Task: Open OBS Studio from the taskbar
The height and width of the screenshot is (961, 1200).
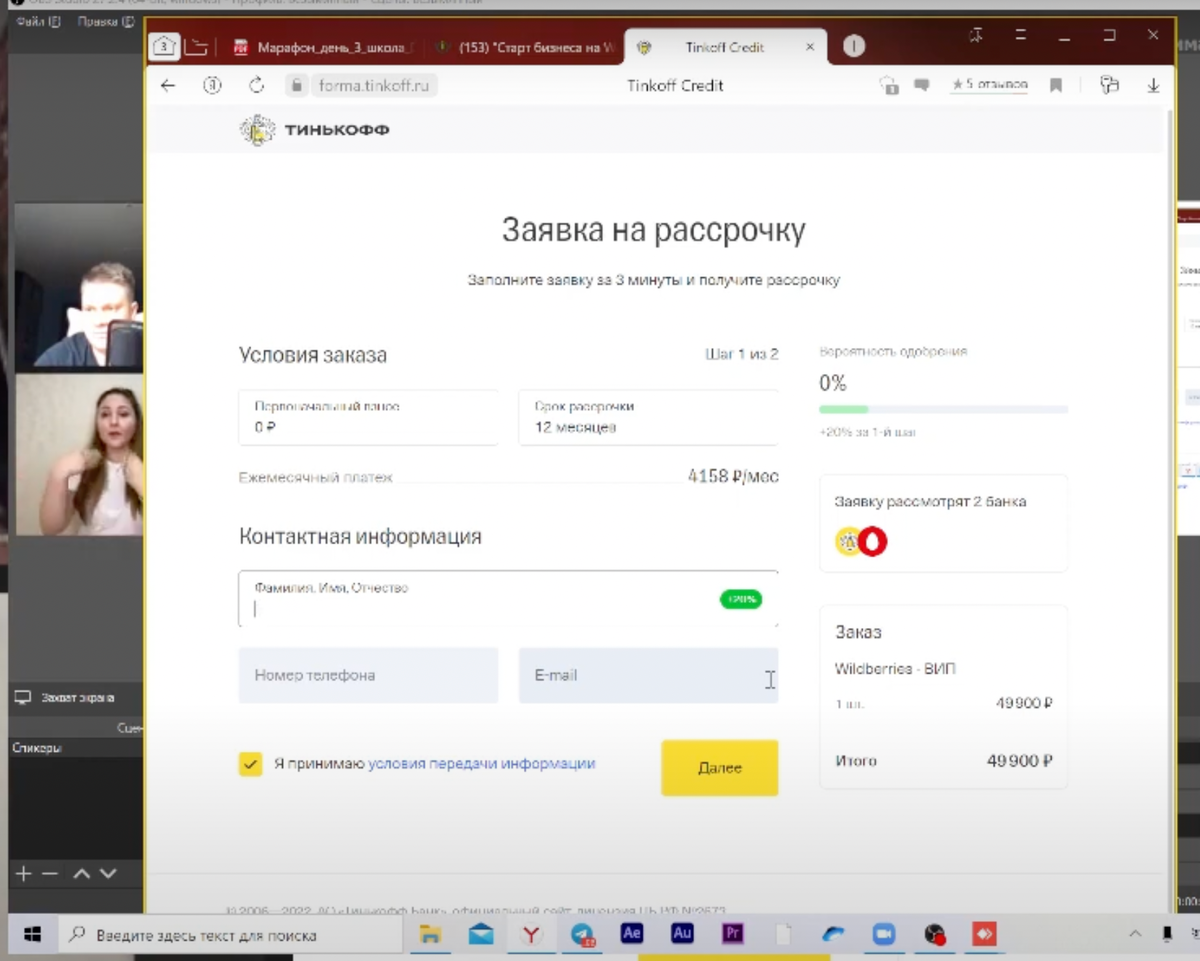Action: click(x=934, y=935)
